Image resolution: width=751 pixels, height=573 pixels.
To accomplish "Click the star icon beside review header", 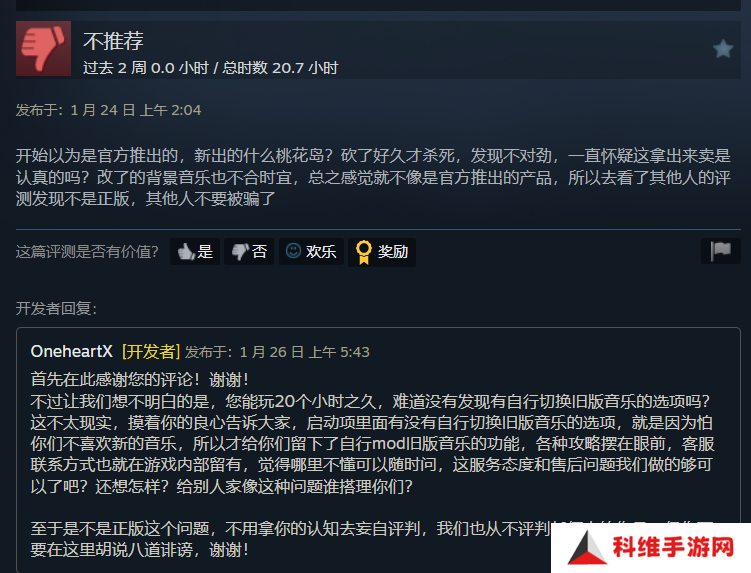I will 723,49.
